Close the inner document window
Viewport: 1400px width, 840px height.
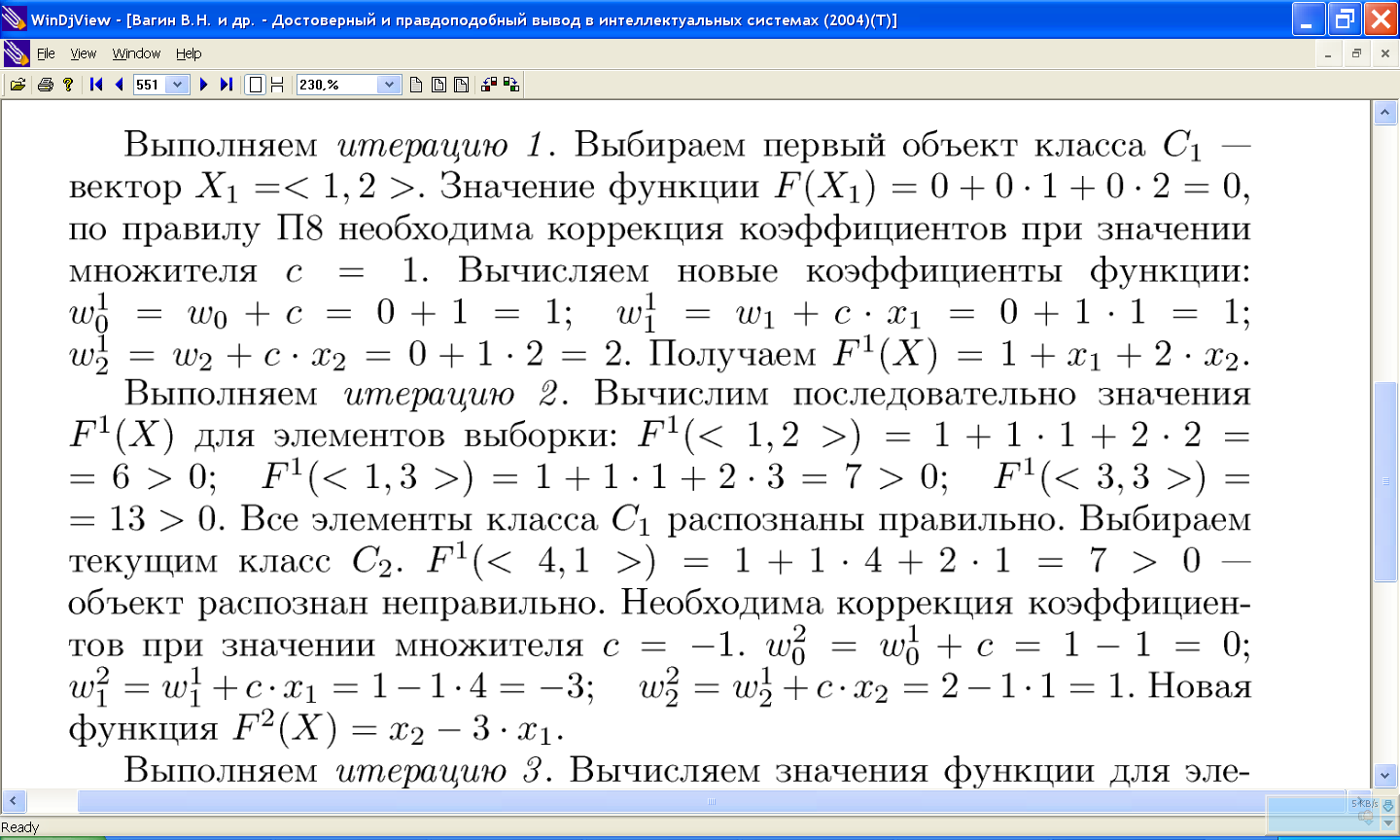(x=1384, y=53)
